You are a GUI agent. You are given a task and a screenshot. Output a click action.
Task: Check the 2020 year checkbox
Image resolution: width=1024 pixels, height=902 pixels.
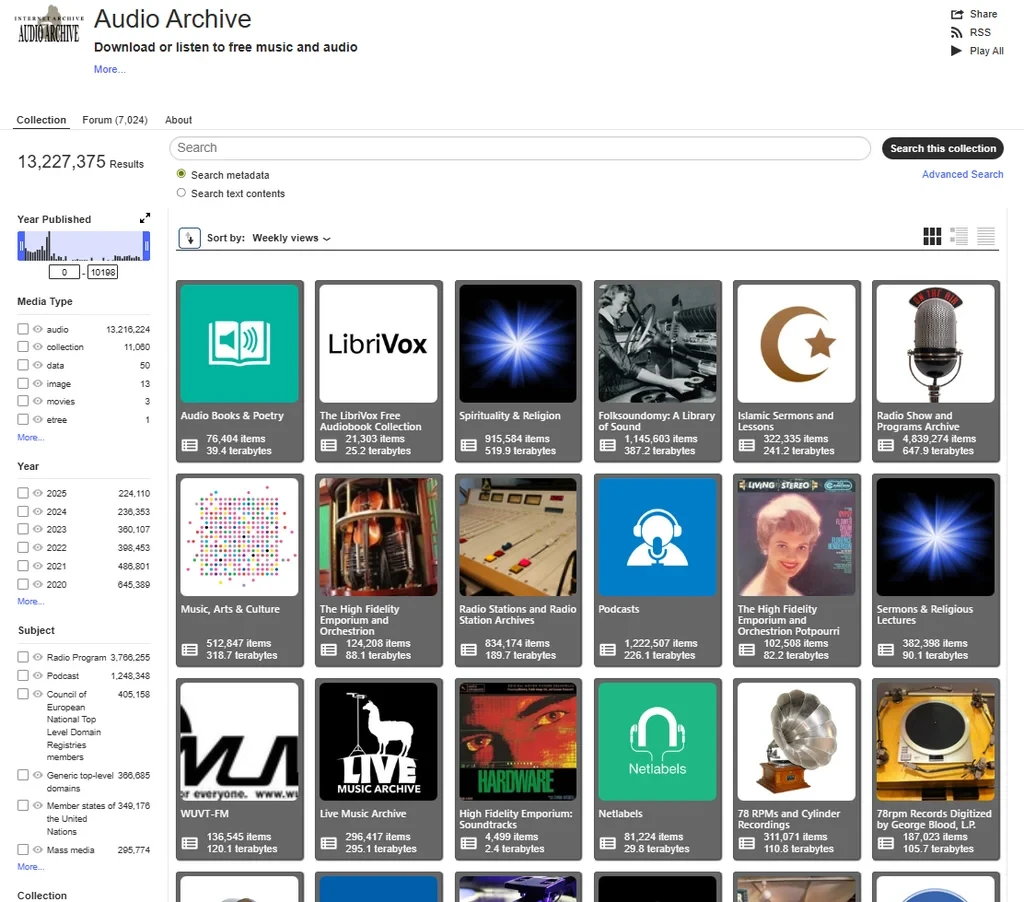coord(23,584)
